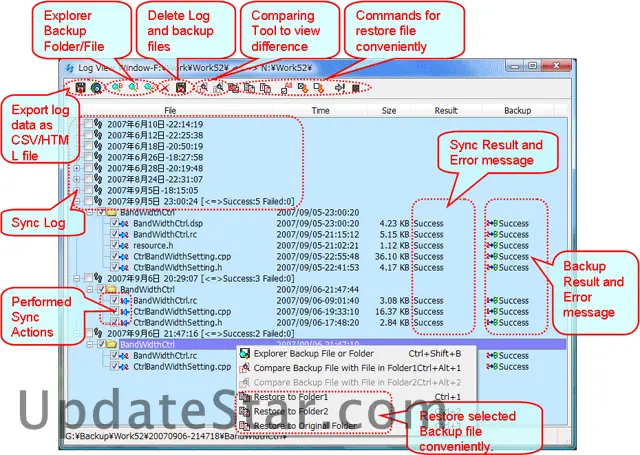Click the empty-box with orange arrow icon
Screen dimensions: 640x455
(x=319, y=88)
